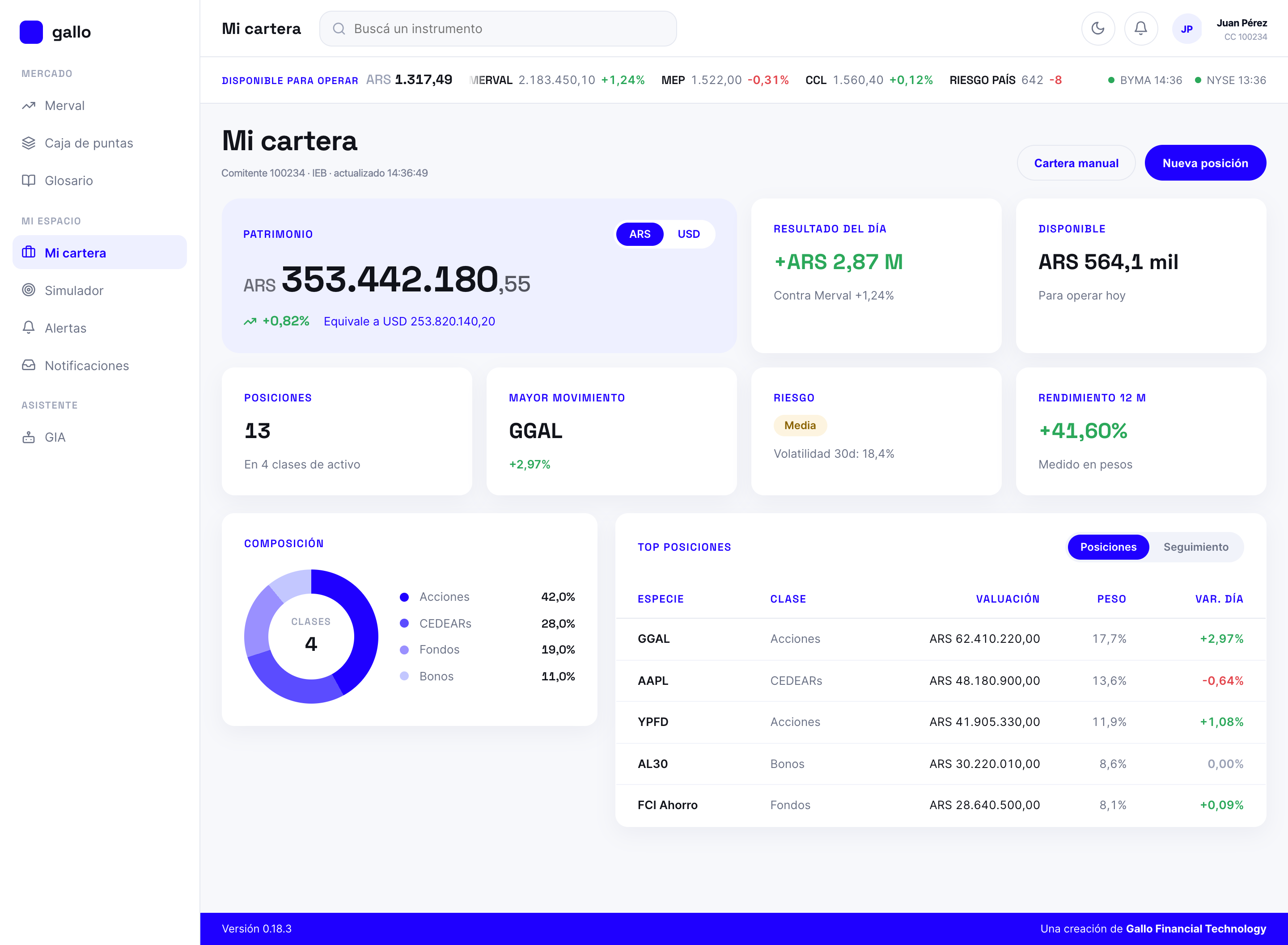
Task: Select the AAPL position row
Action: point(940,681)
